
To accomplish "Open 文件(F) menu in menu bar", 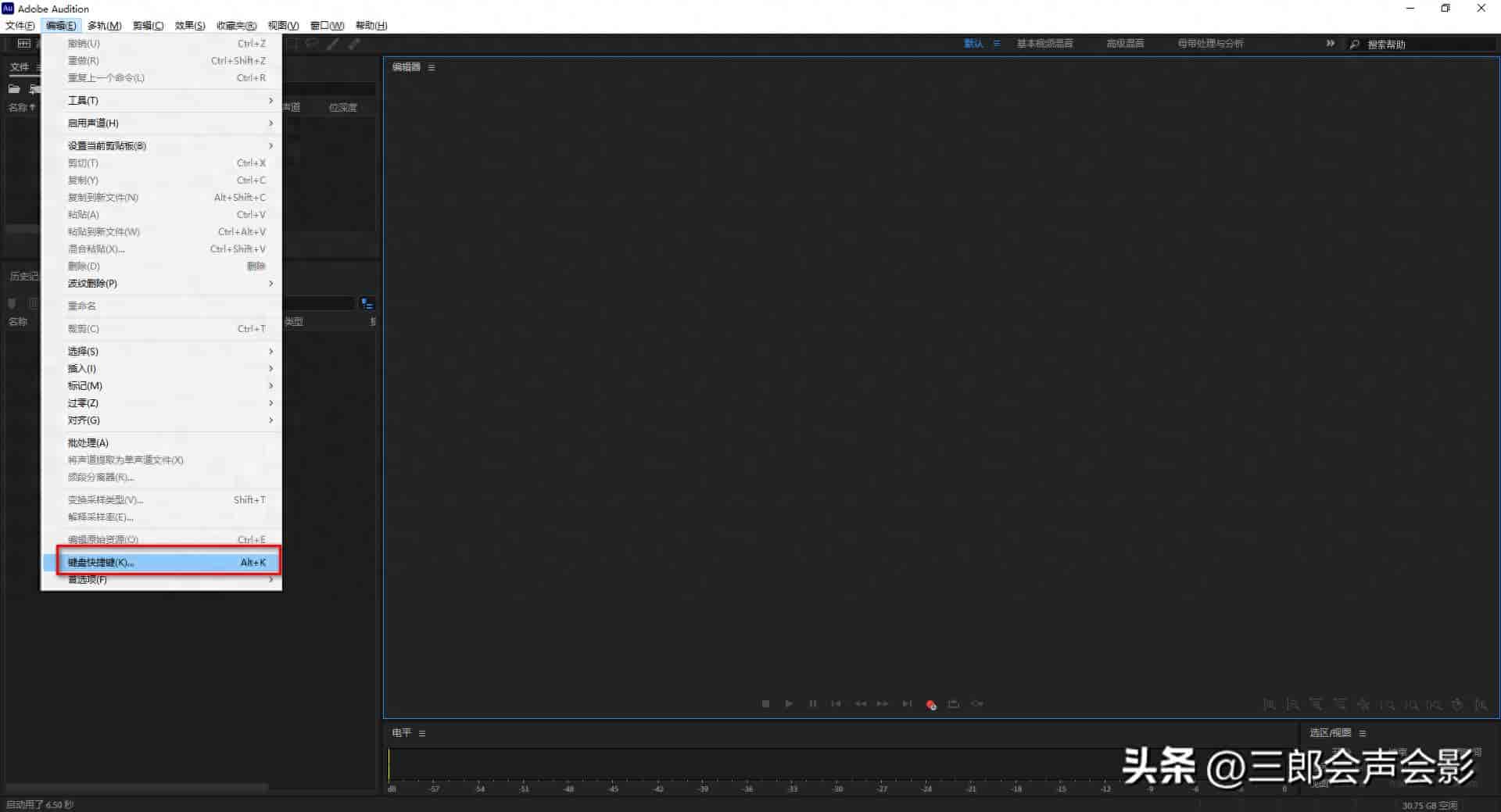I will (20, 26).
